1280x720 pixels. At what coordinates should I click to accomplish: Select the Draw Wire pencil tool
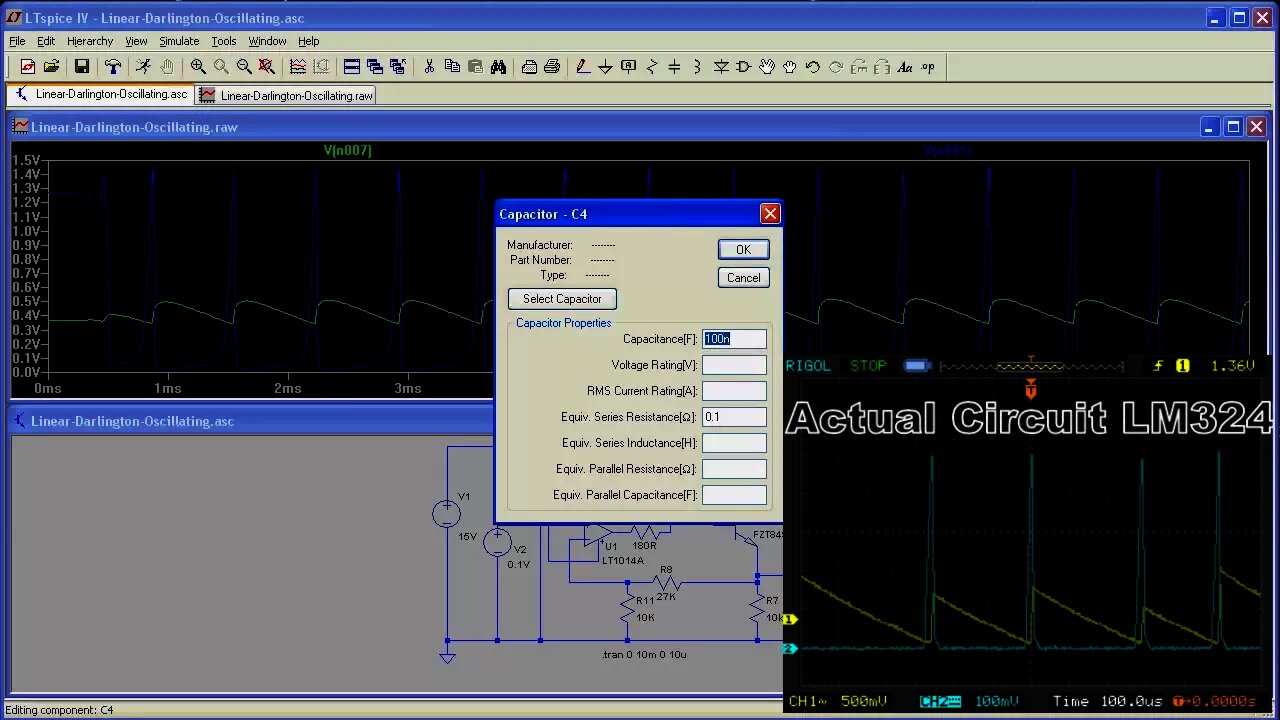point(582,67)
